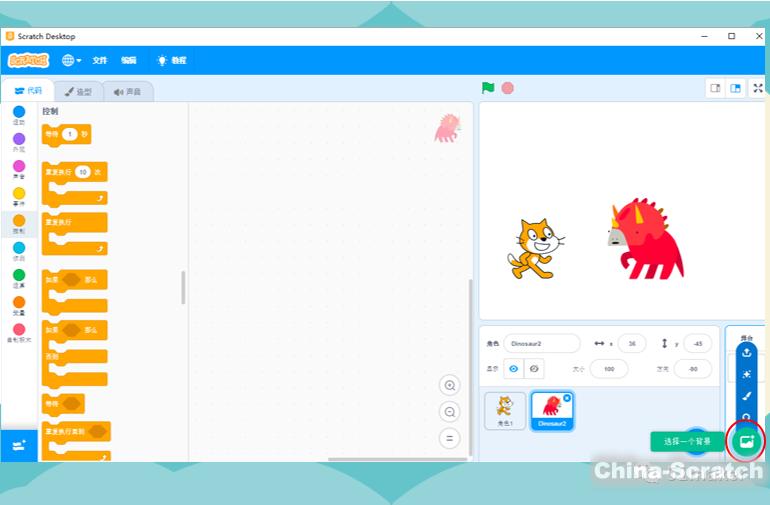Select the cat sprite thumbnail

point(505,409)
